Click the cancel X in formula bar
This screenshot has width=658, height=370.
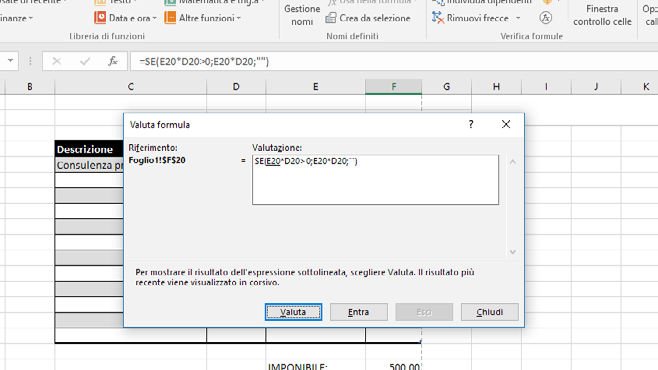click(57, 62)
